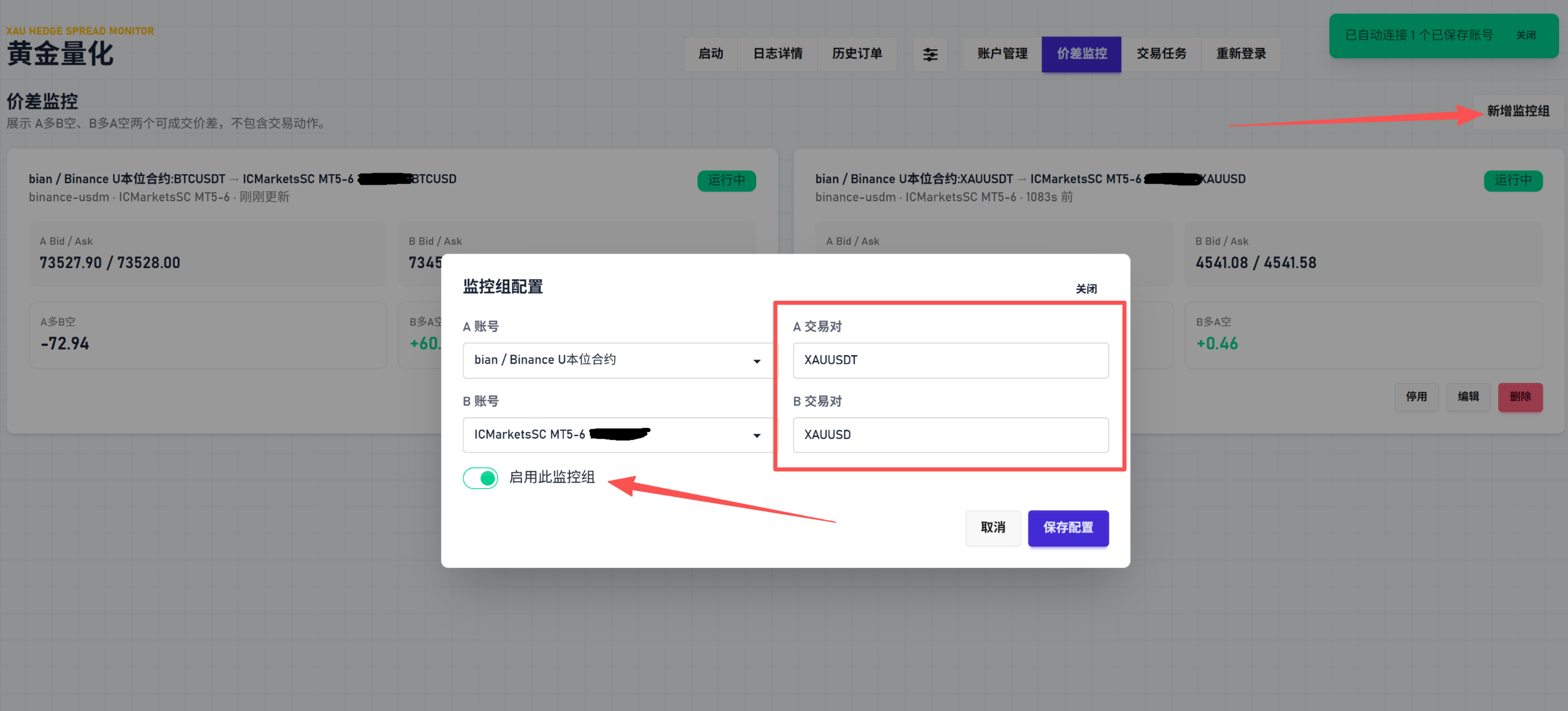Cancel the dialog with 取消

click(992, 528)
